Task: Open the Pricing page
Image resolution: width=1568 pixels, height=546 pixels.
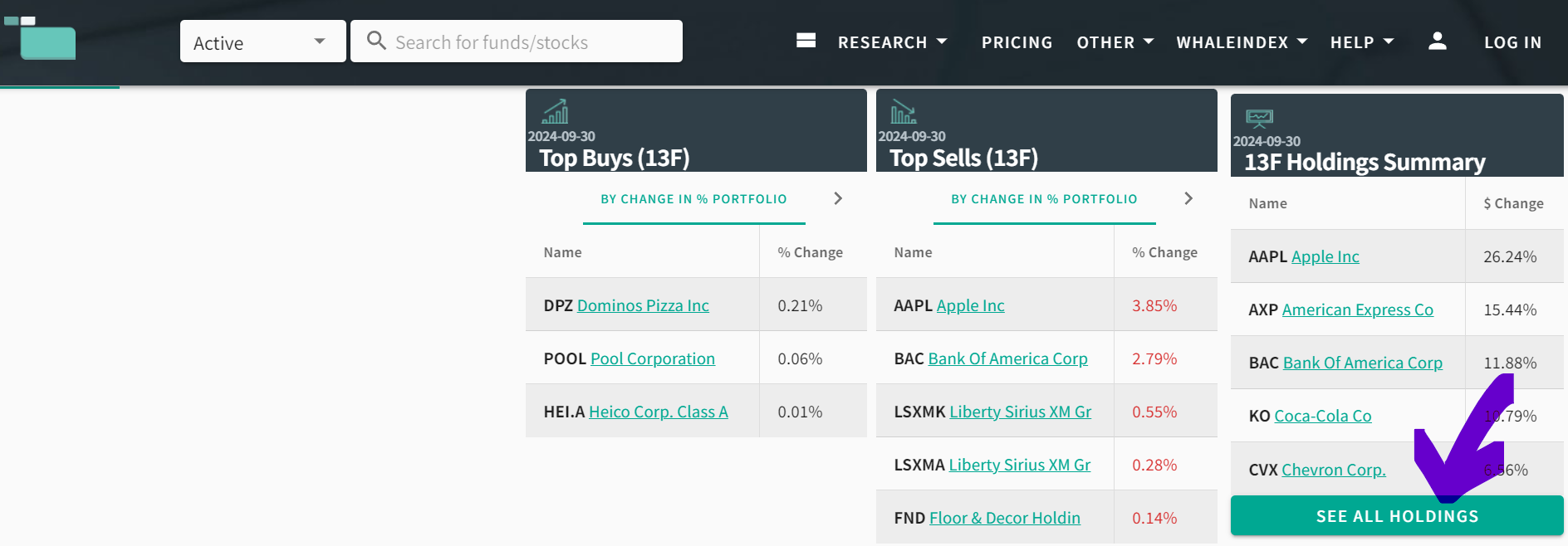Action: tap(1017, 42)
